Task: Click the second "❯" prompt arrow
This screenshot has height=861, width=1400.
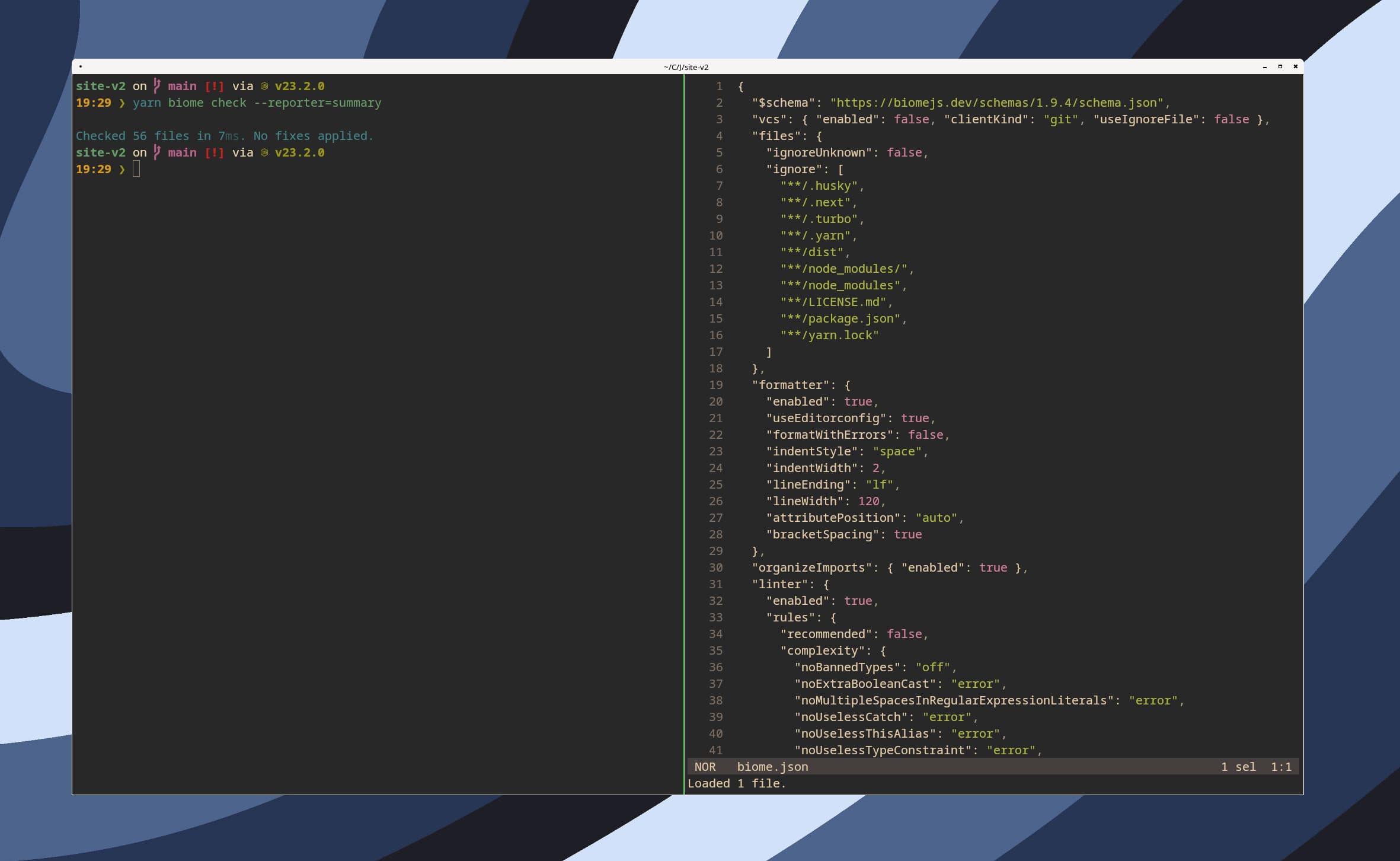Action: [122, 169]
